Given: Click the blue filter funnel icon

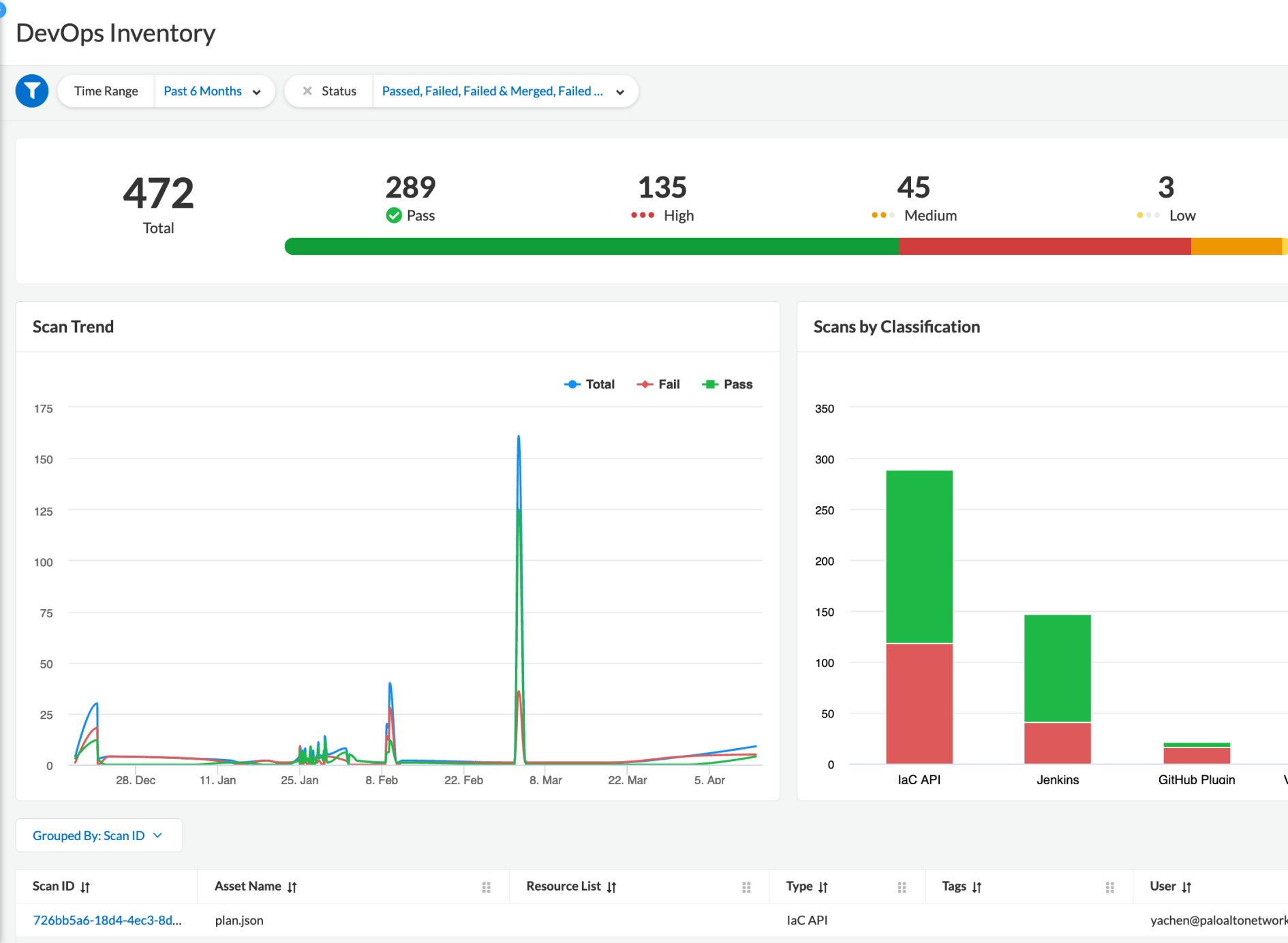Looking at the screenshot, I should [x=32, y=91].
